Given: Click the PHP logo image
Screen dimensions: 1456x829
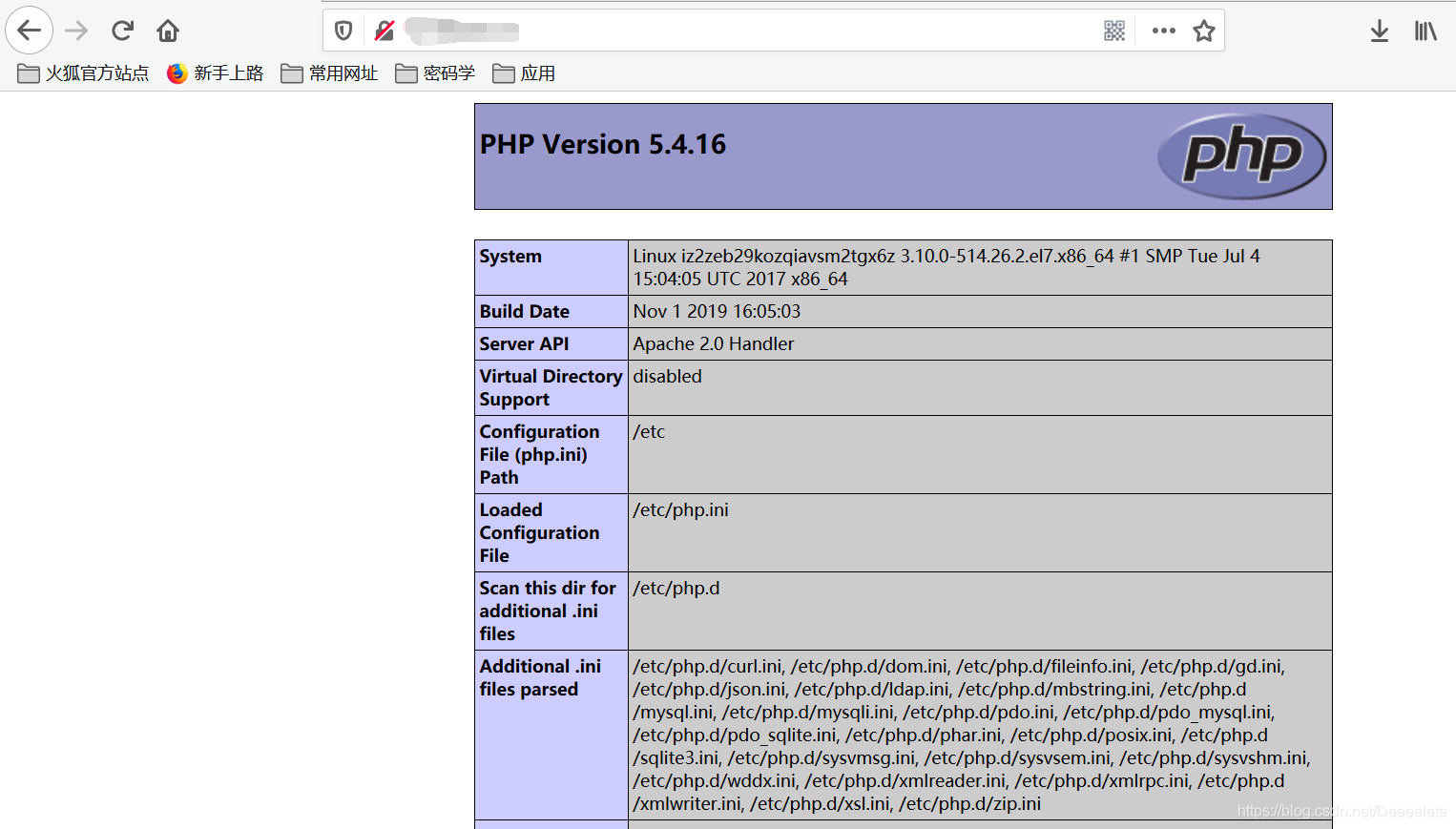Looking at the screenshot, I should (x=1241, y=155).
